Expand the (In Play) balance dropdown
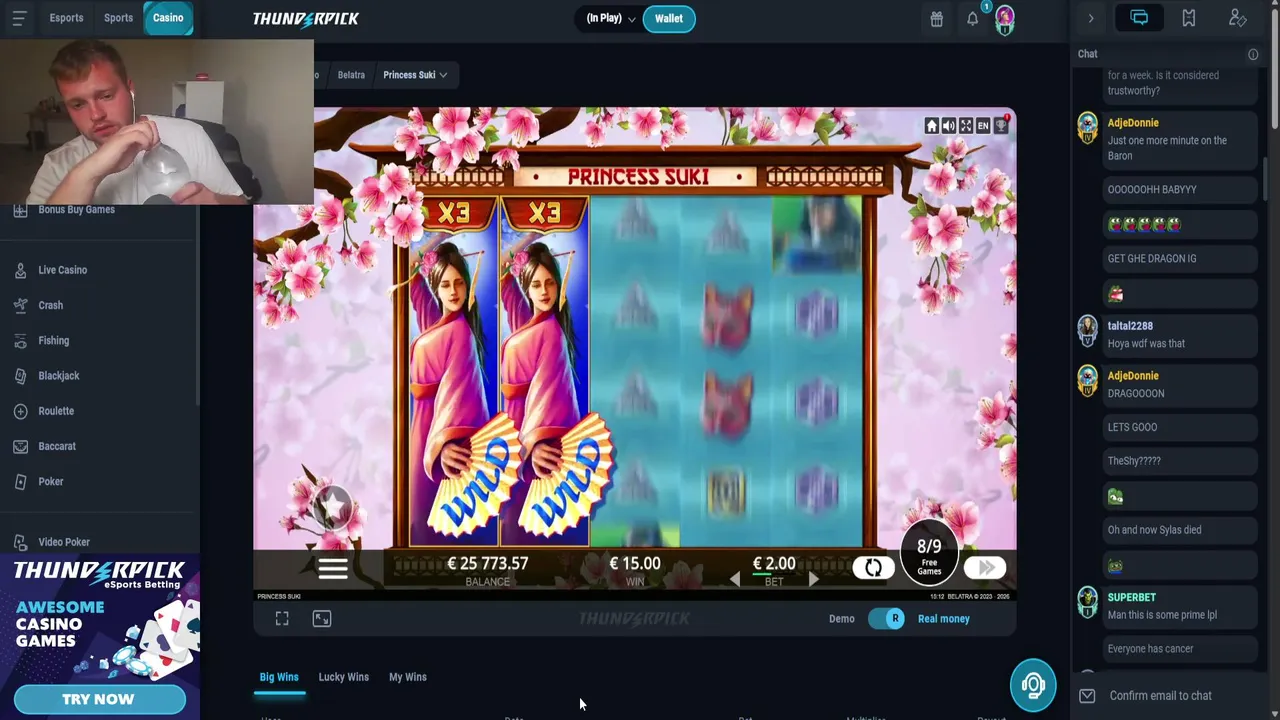This screenshot has height=720, width=1280. [x=611, y=18]
